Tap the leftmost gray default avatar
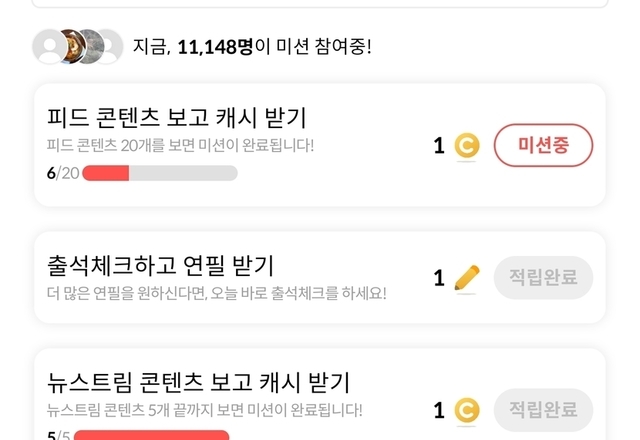 click(48, 46)
